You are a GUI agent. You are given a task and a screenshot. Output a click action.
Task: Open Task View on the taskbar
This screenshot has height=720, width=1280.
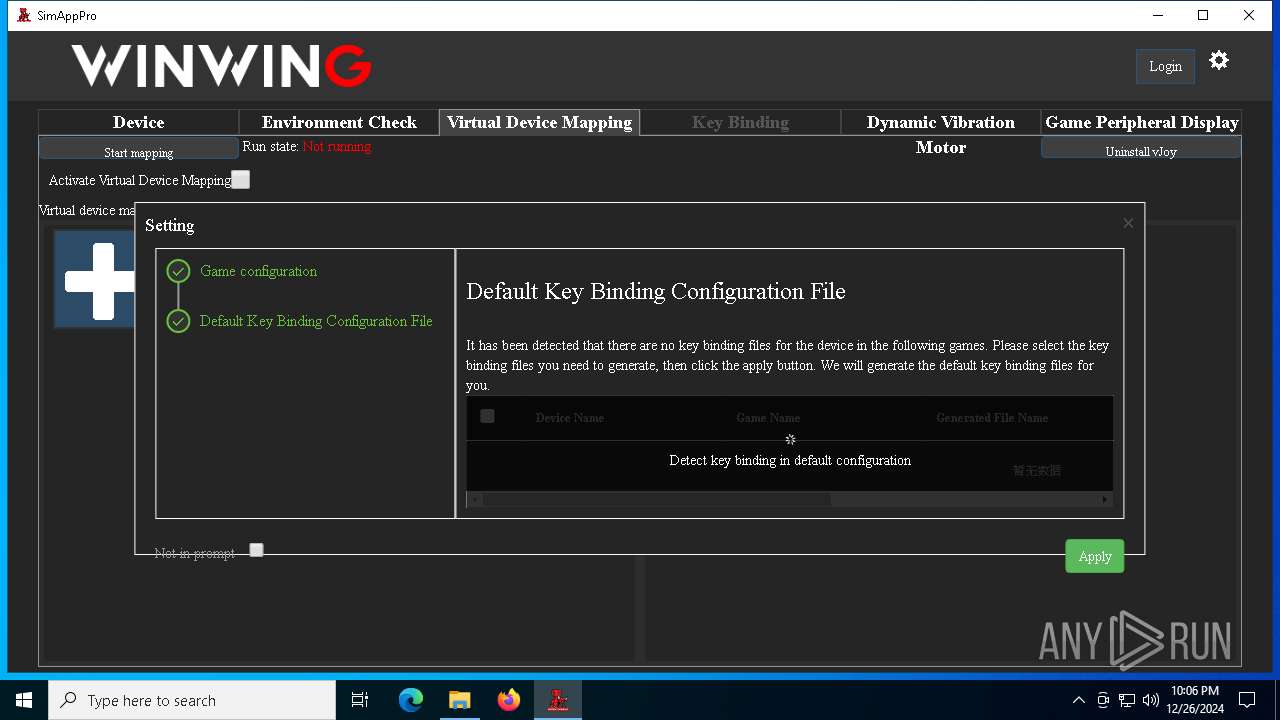click(x=360, y=700)
